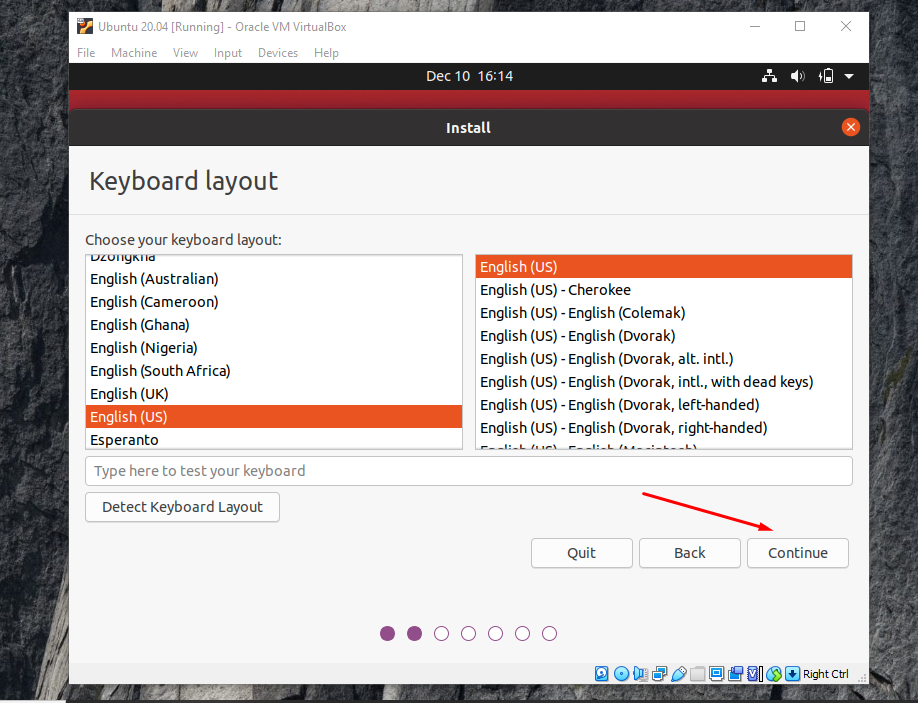
Task: Click the second installer progress dot
Action: pos(414,633)
